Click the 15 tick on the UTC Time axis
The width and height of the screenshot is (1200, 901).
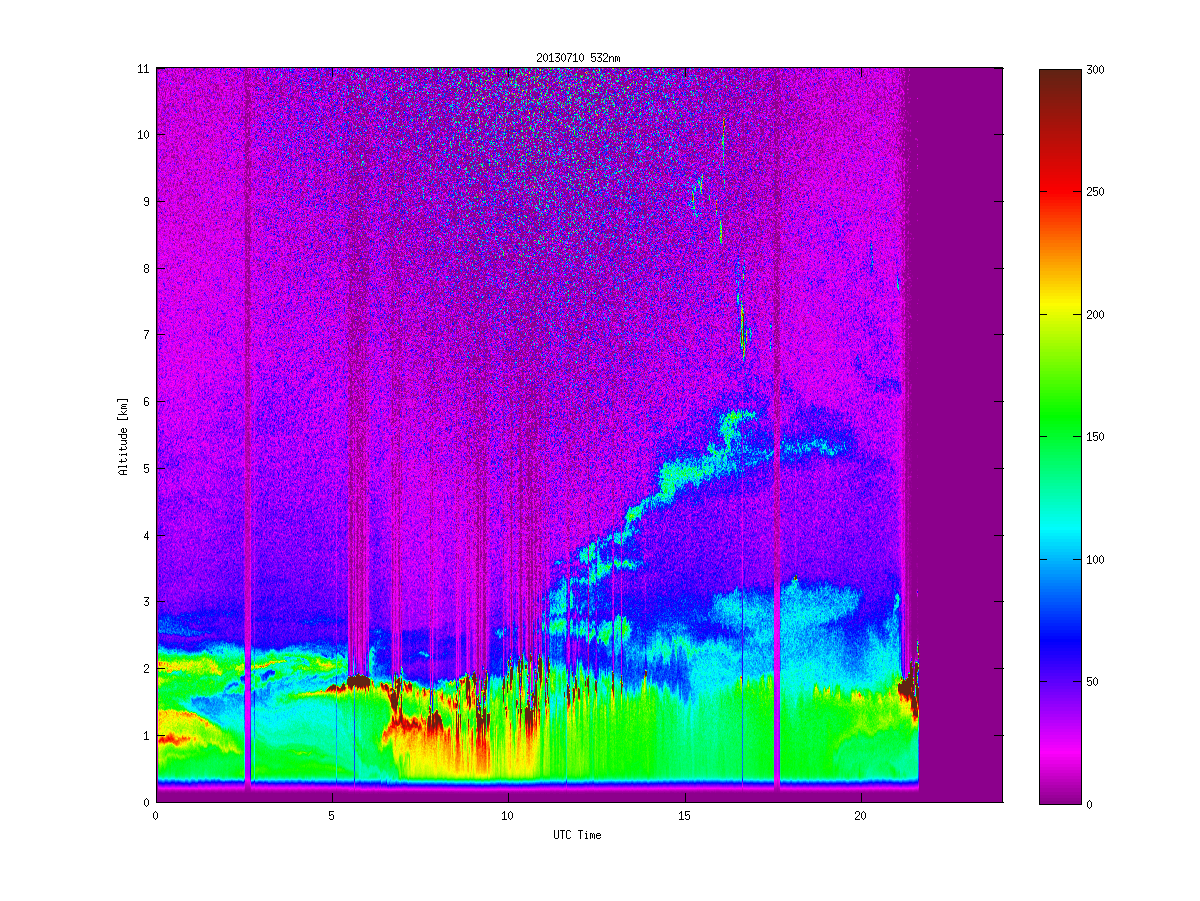pyautogui.click(x=684, y=815)
